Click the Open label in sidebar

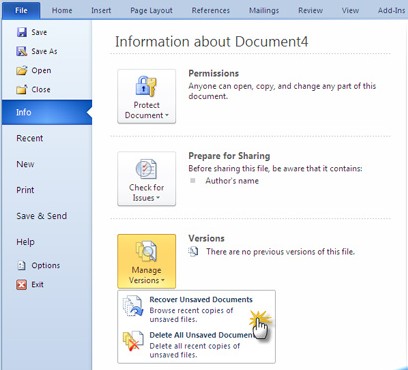coord(41,71)
